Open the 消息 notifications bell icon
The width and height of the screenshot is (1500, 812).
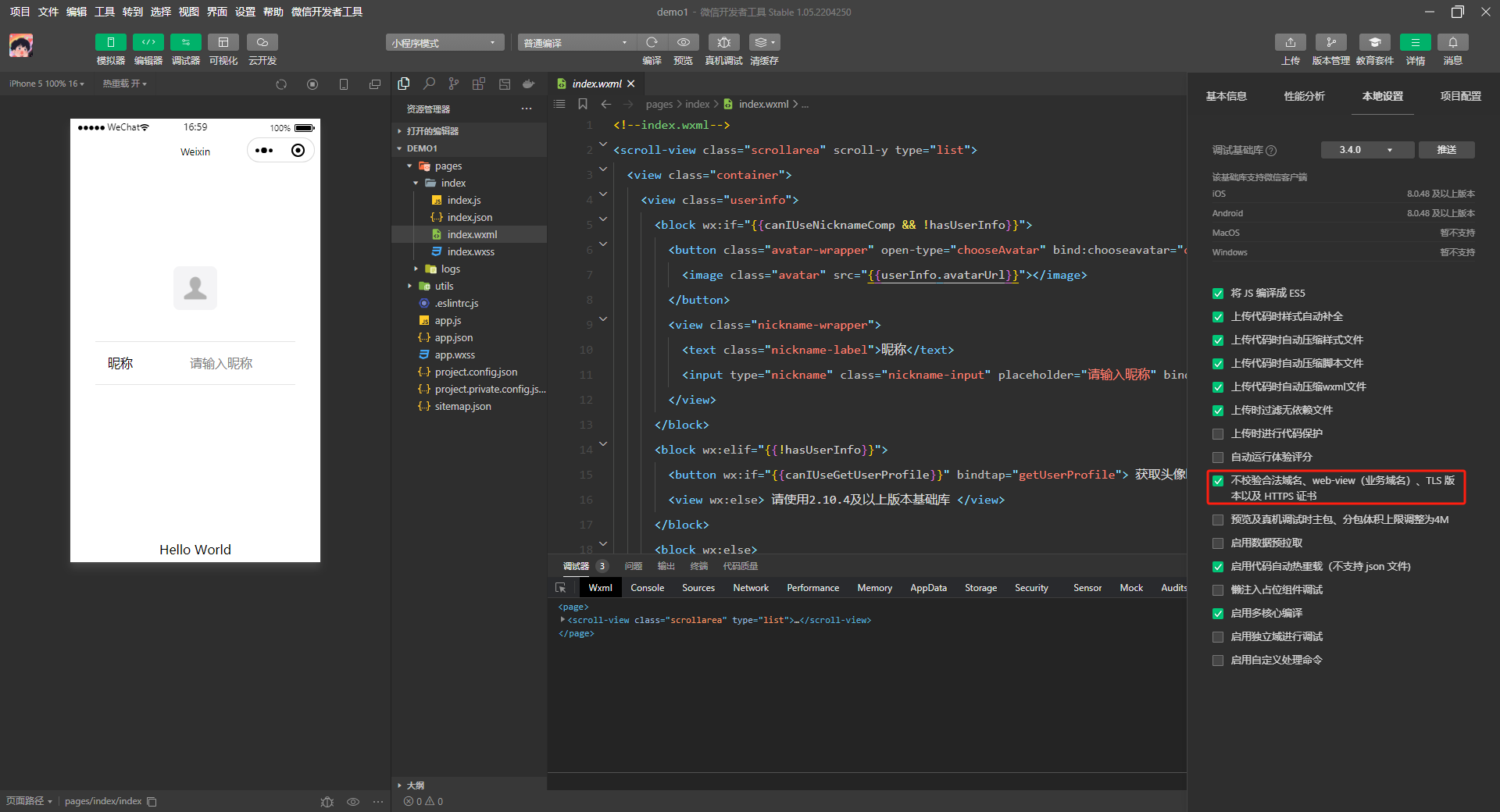click(1452, 42)
